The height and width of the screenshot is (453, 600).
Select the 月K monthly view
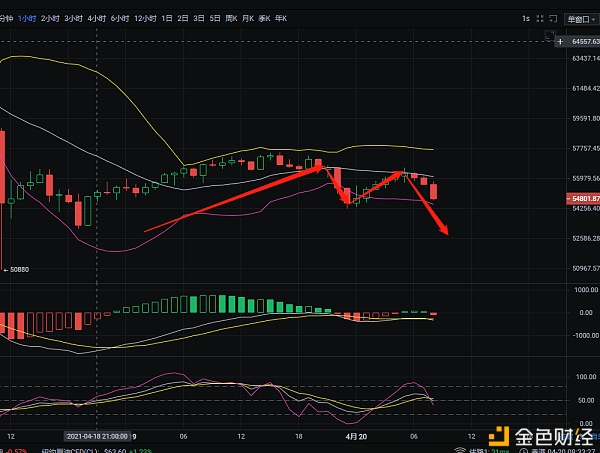248,18
